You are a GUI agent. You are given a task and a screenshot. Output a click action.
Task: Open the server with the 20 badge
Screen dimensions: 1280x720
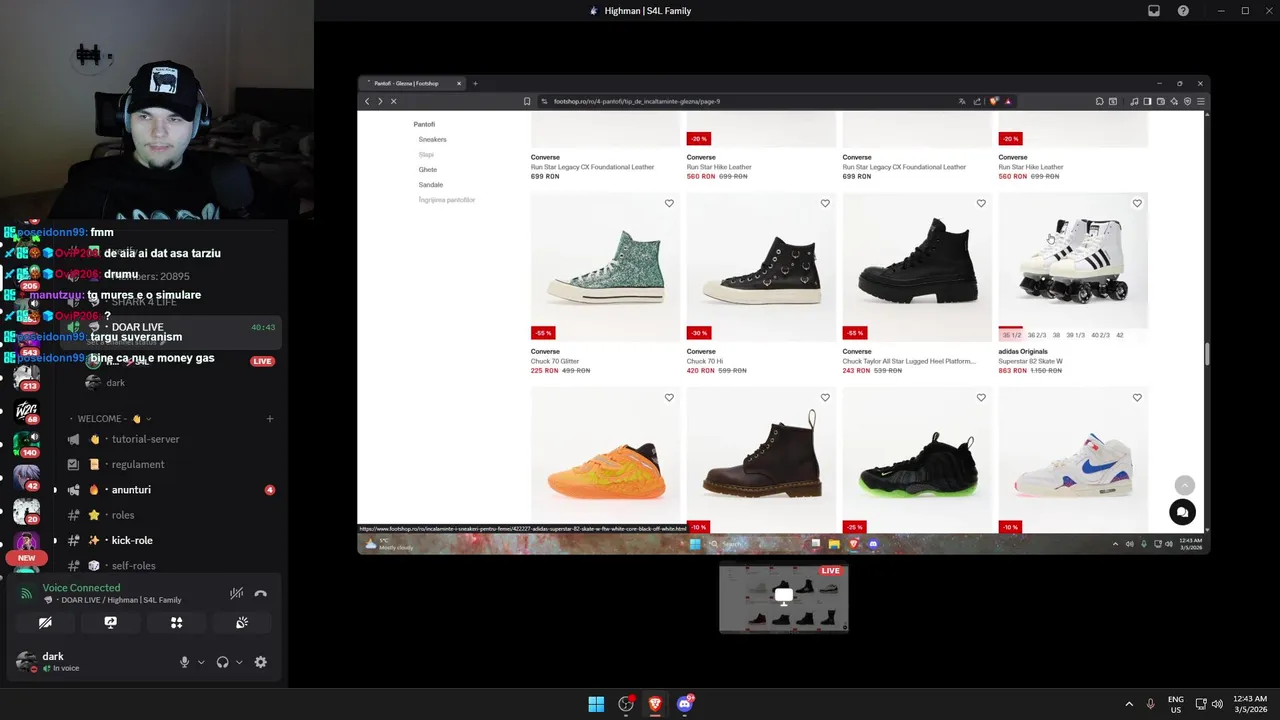point(26,510)
